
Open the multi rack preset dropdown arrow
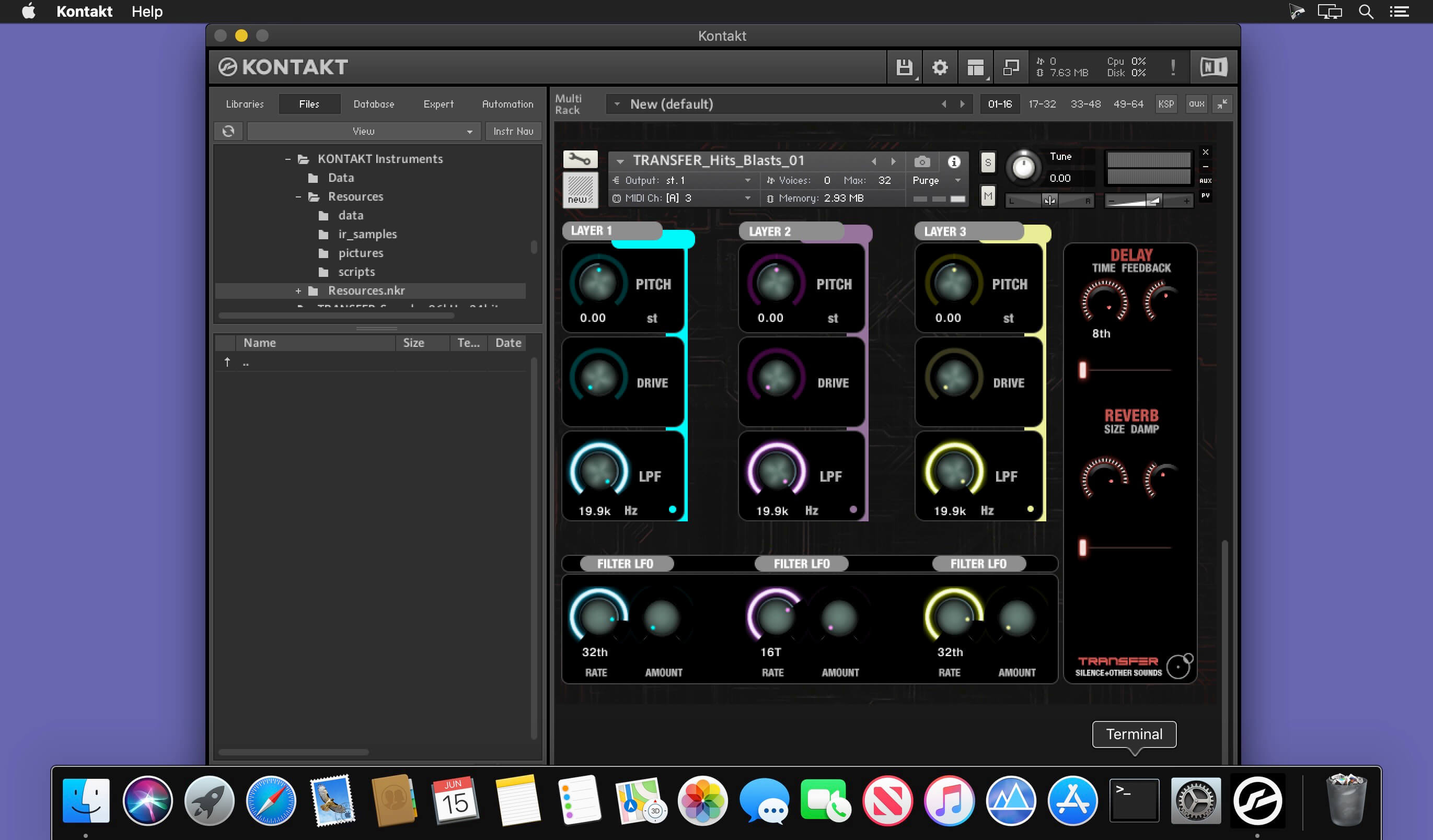617,104
